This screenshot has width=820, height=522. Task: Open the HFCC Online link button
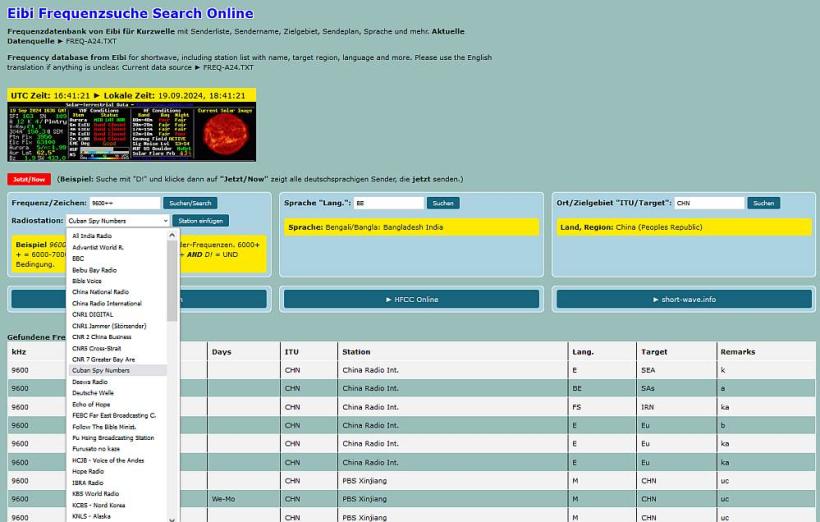pyautogui.click(x=412, y=299)
